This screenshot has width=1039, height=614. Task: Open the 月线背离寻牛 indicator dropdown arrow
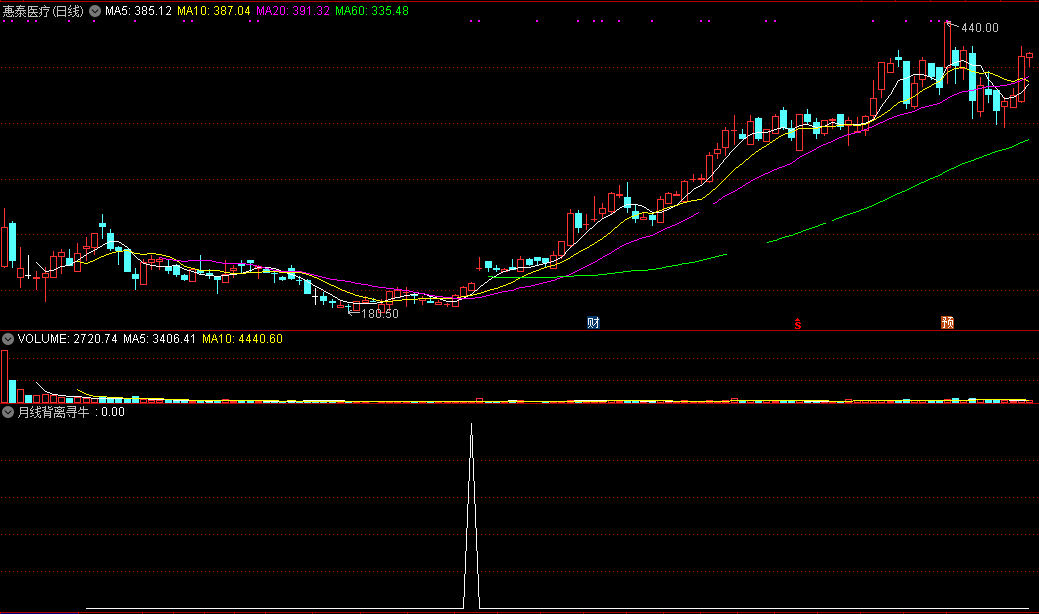(8, 412)
